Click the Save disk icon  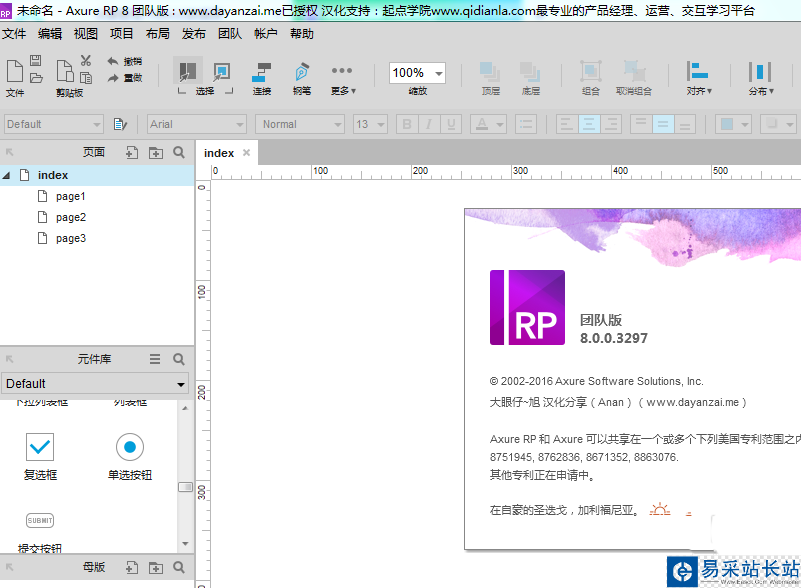coord(35,60)
